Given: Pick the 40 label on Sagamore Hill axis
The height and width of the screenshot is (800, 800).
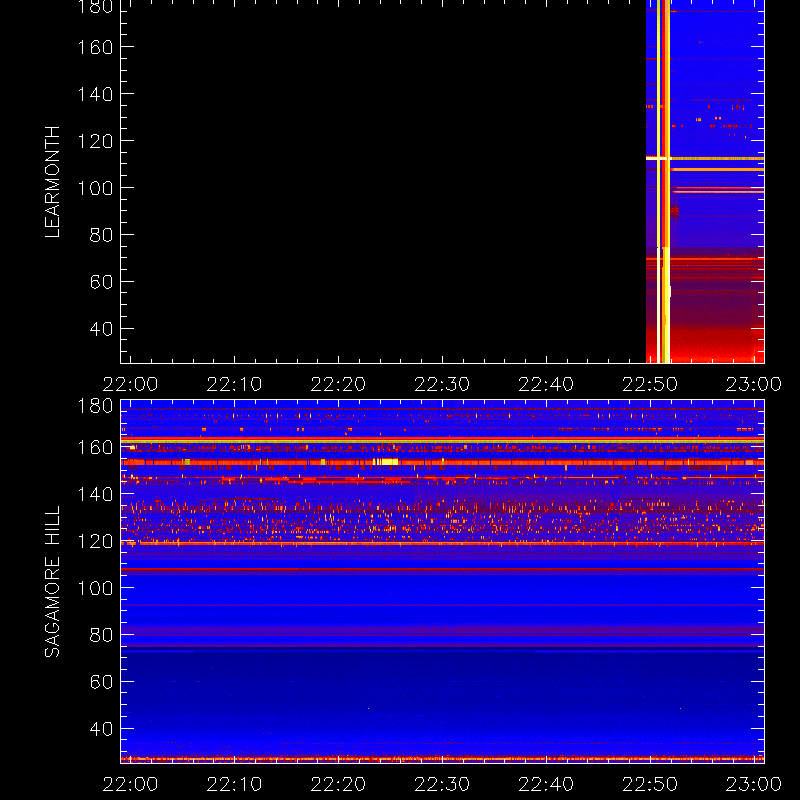Looking at the screenshot, I should tap(102, 729).
